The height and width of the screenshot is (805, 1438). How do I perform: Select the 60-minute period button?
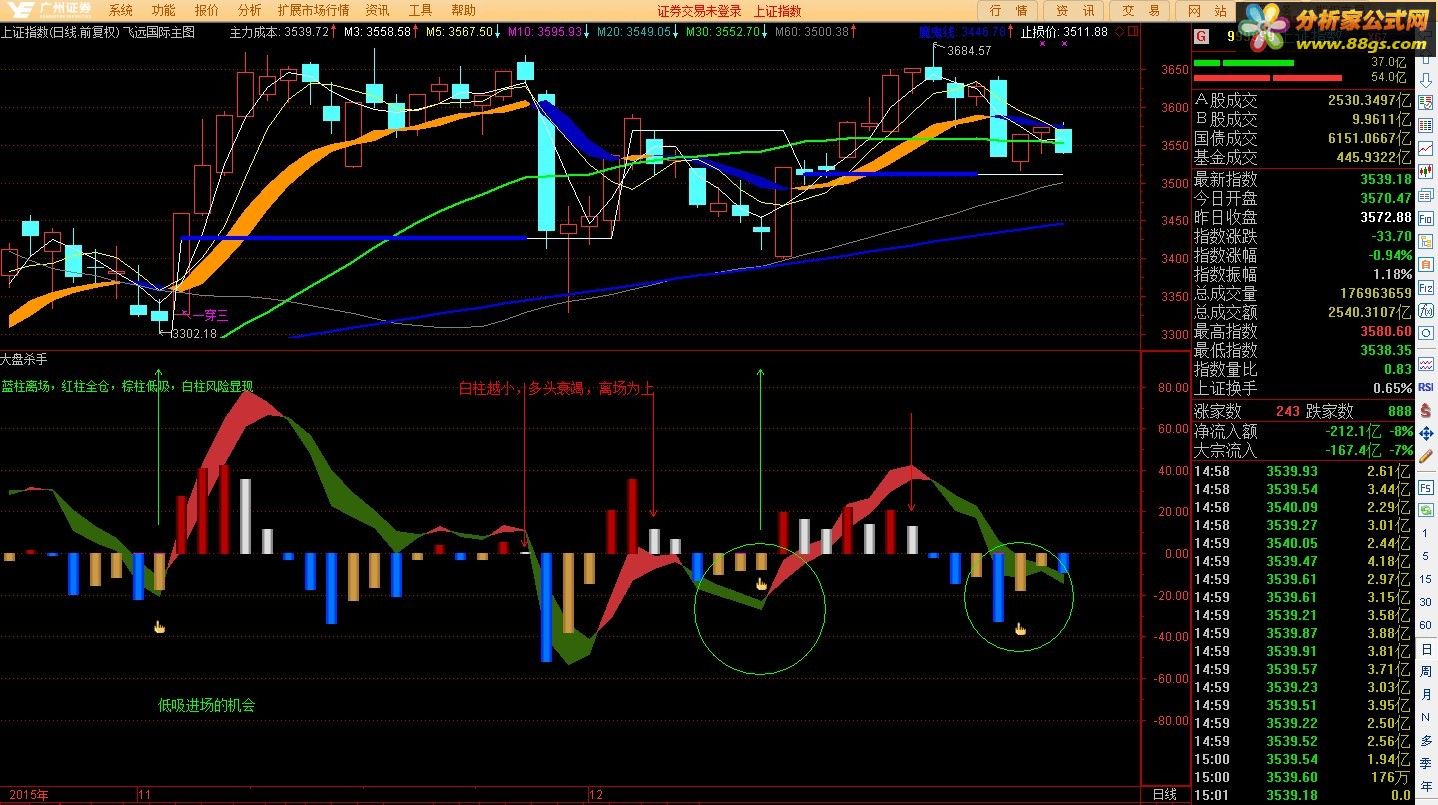click(1426, 624)
